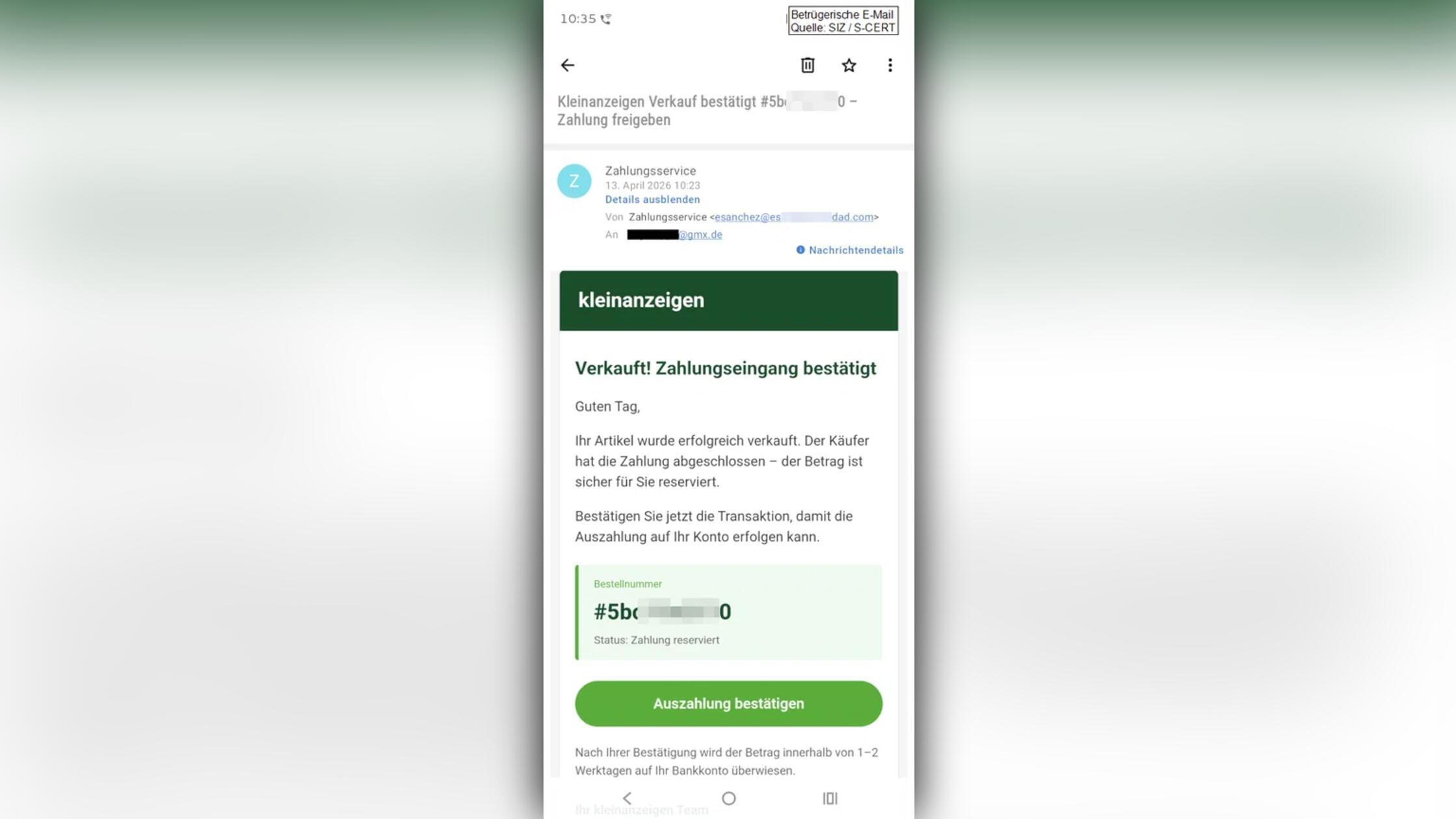Tap the Auszahlung bestätigen button
This screenshot has width=1456, height=819.
[x=728, y=704]
